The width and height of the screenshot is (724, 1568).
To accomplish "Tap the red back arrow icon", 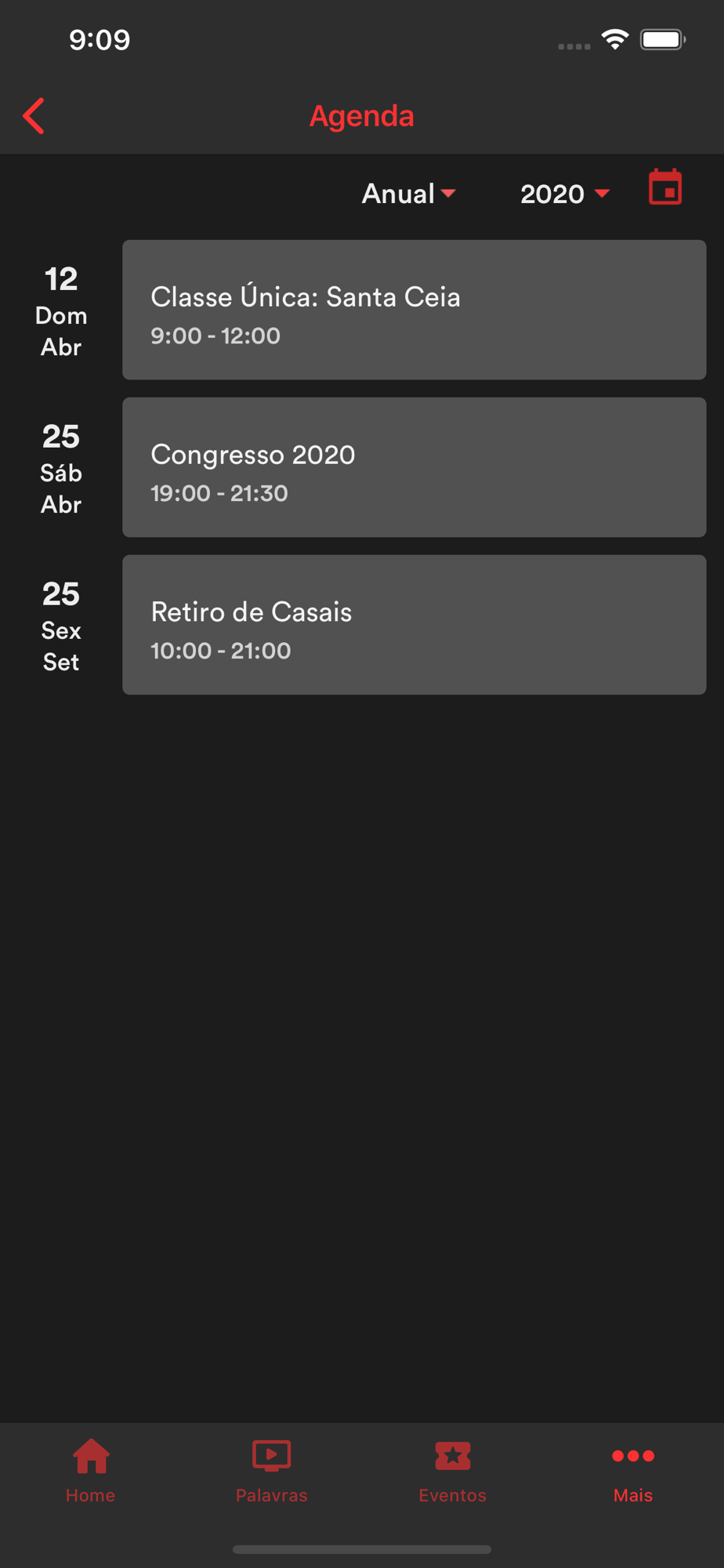I will coord(34,116).
